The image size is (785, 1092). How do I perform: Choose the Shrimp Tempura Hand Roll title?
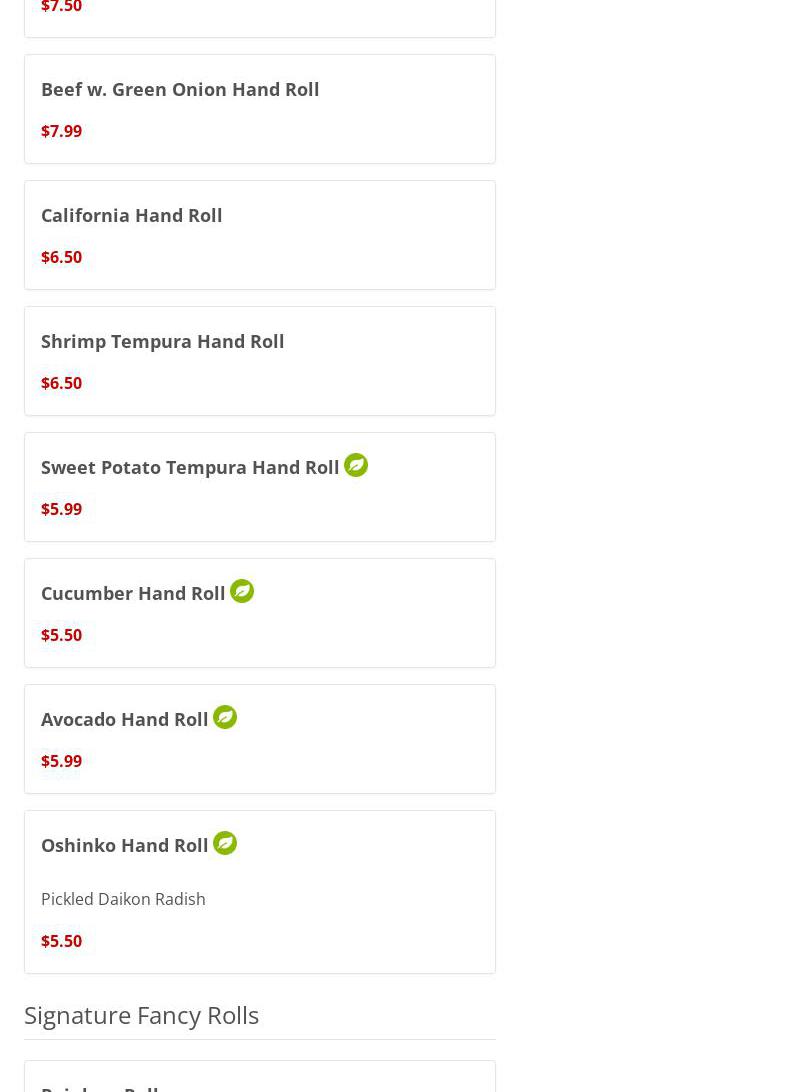(163, 341)
